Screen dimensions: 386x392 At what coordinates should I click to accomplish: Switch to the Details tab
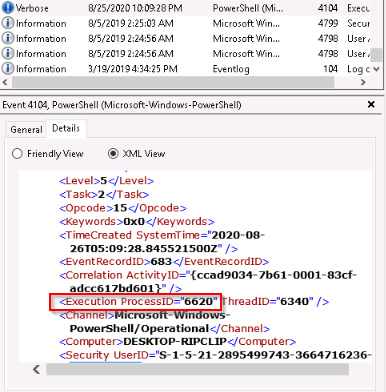click(x=66, y=128)
